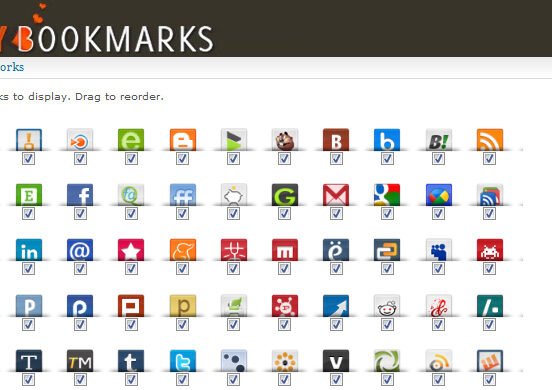This screenshot has height=390, width=552.
Task: Toggle the checkbox under Tumblr icon
Action: point(131,379)
